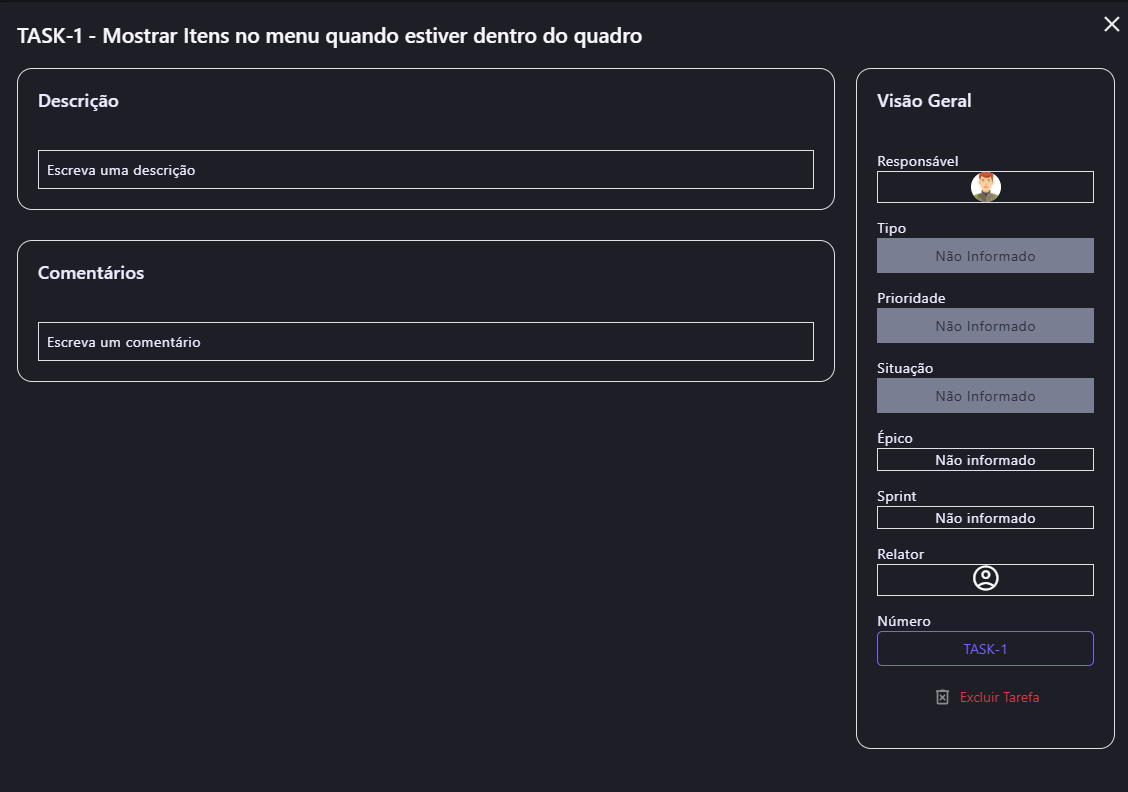Focus the Escreva uma descrição input
The image size is (1128, 792).
425,170
